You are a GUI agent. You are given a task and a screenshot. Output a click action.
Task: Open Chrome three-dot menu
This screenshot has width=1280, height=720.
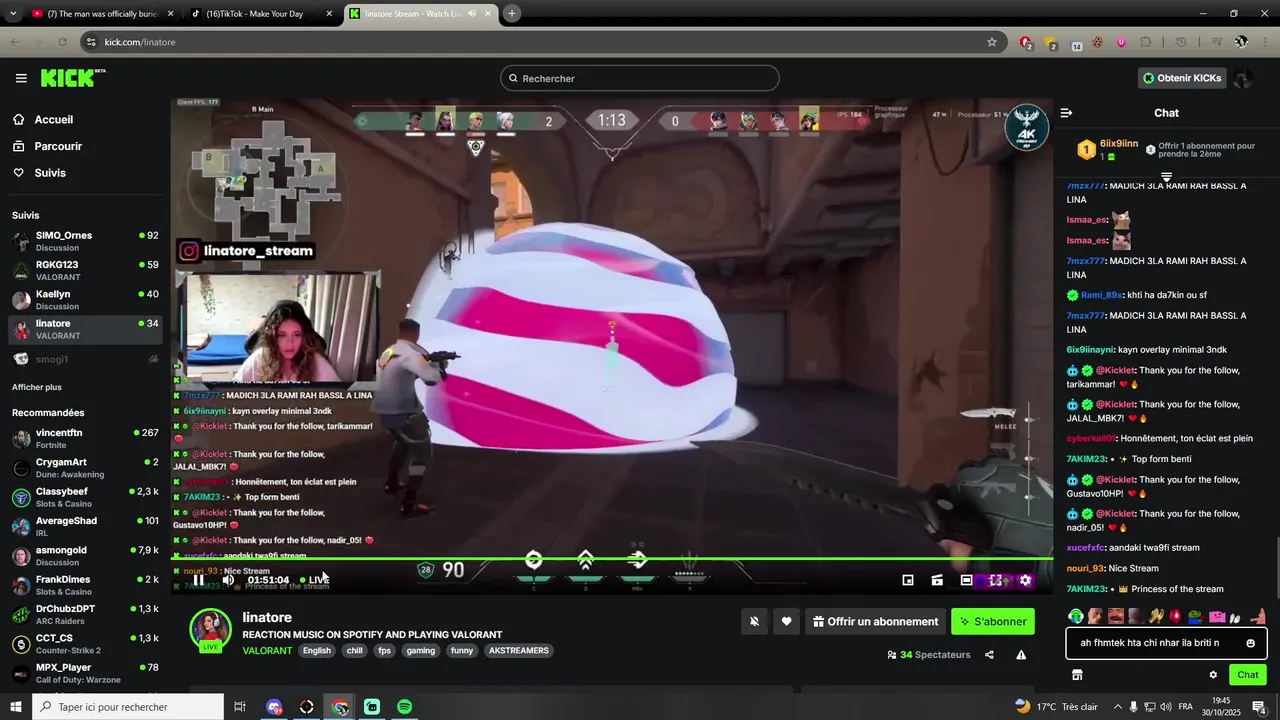tap(1264, 42)
